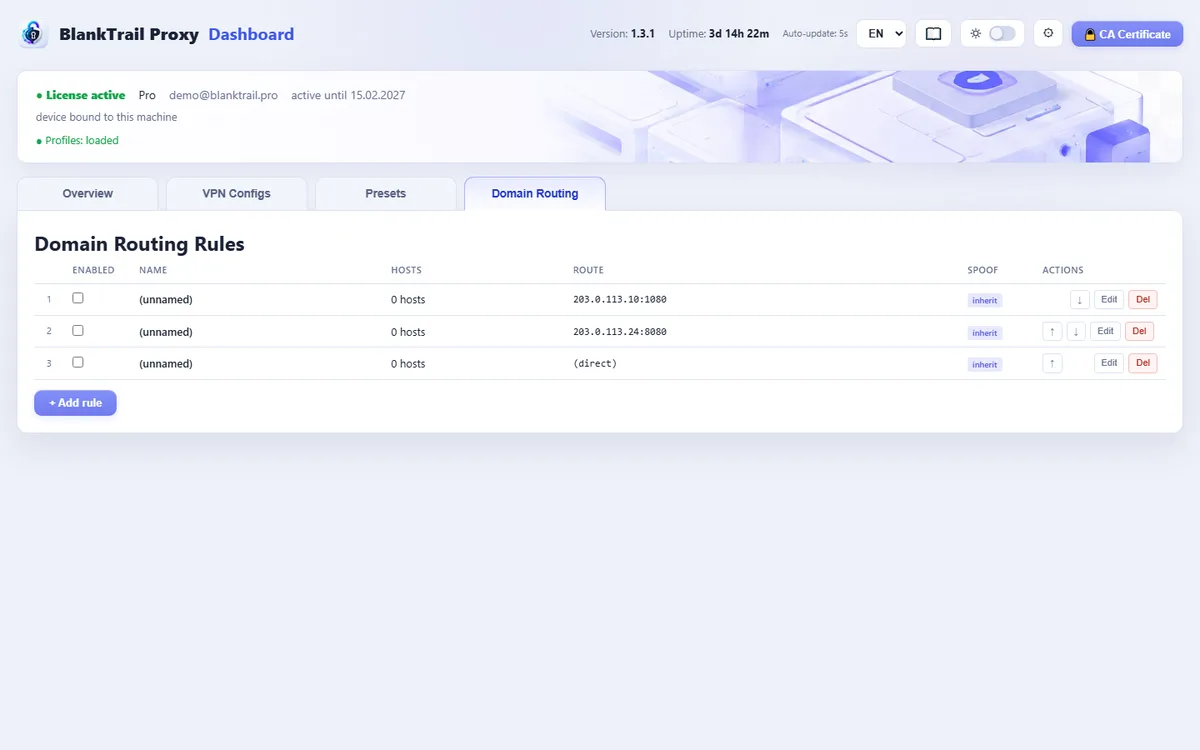Image resolution: width=1200 pixels, height=750 pixels.
Task: Click 0 hosts cell of rule 3
Action: [x=408, y=364]
